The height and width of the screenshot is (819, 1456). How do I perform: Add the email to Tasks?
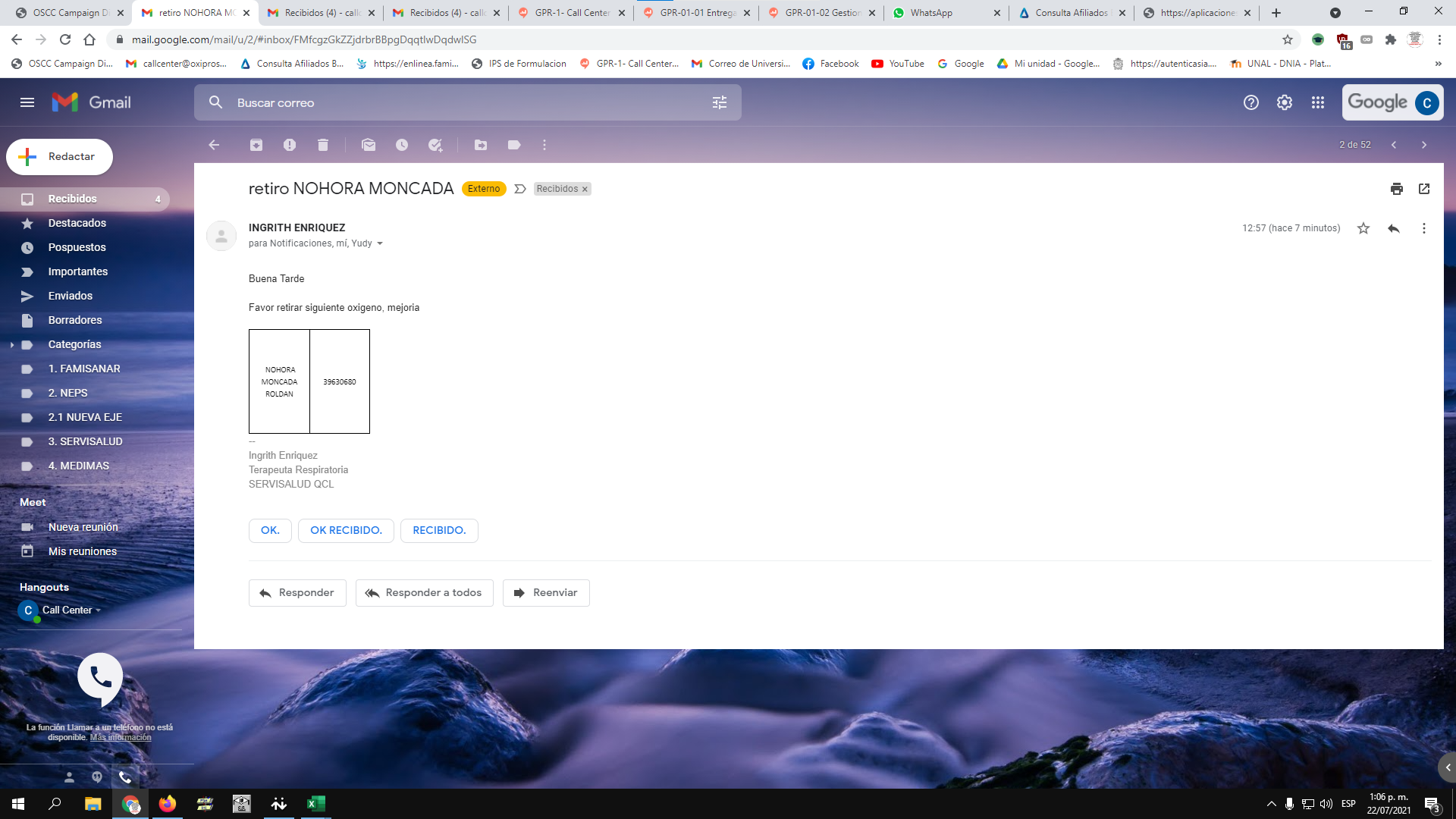point(435,145)
